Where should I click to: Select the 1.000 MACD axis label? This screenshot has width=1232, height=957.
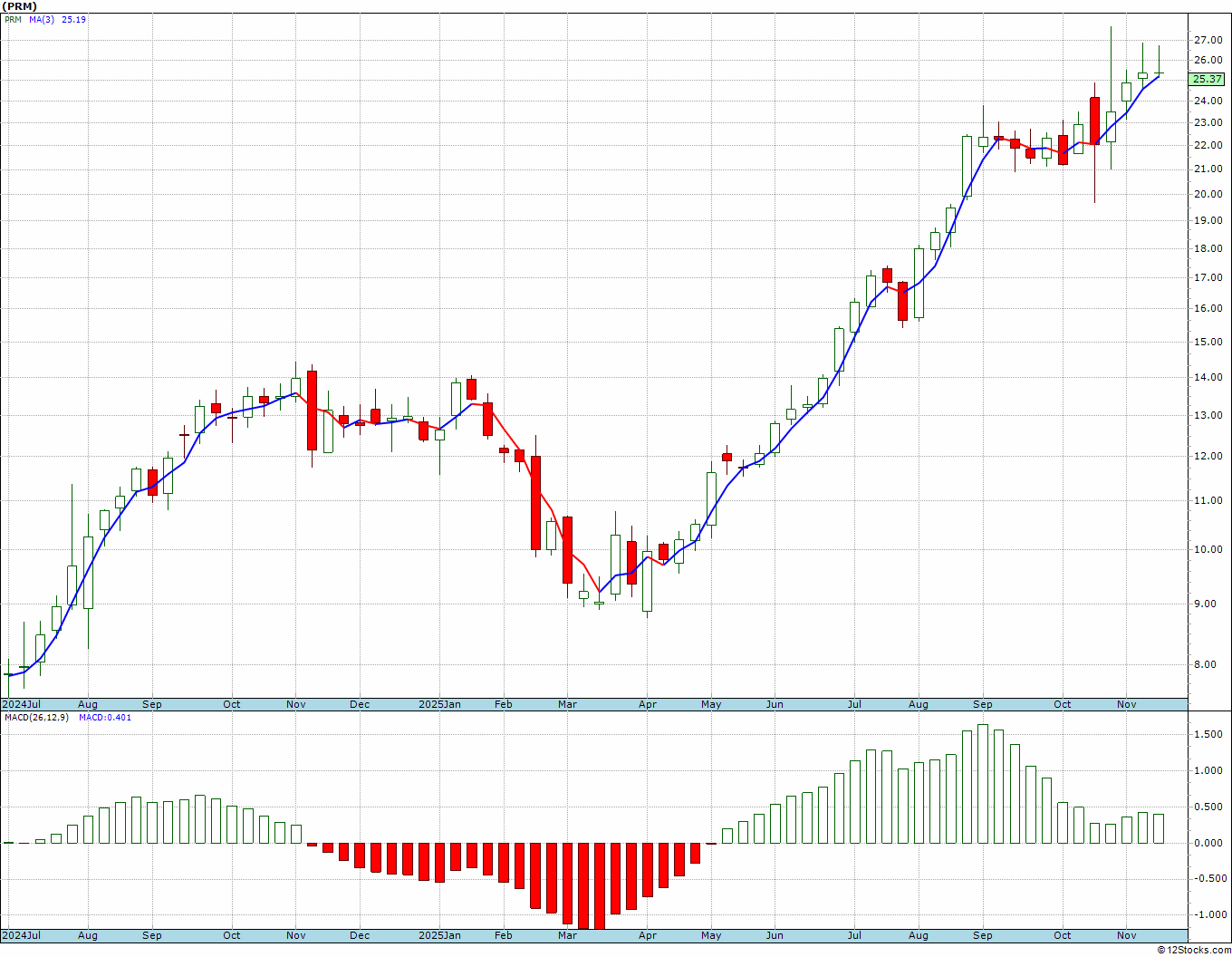point(1208,771)
